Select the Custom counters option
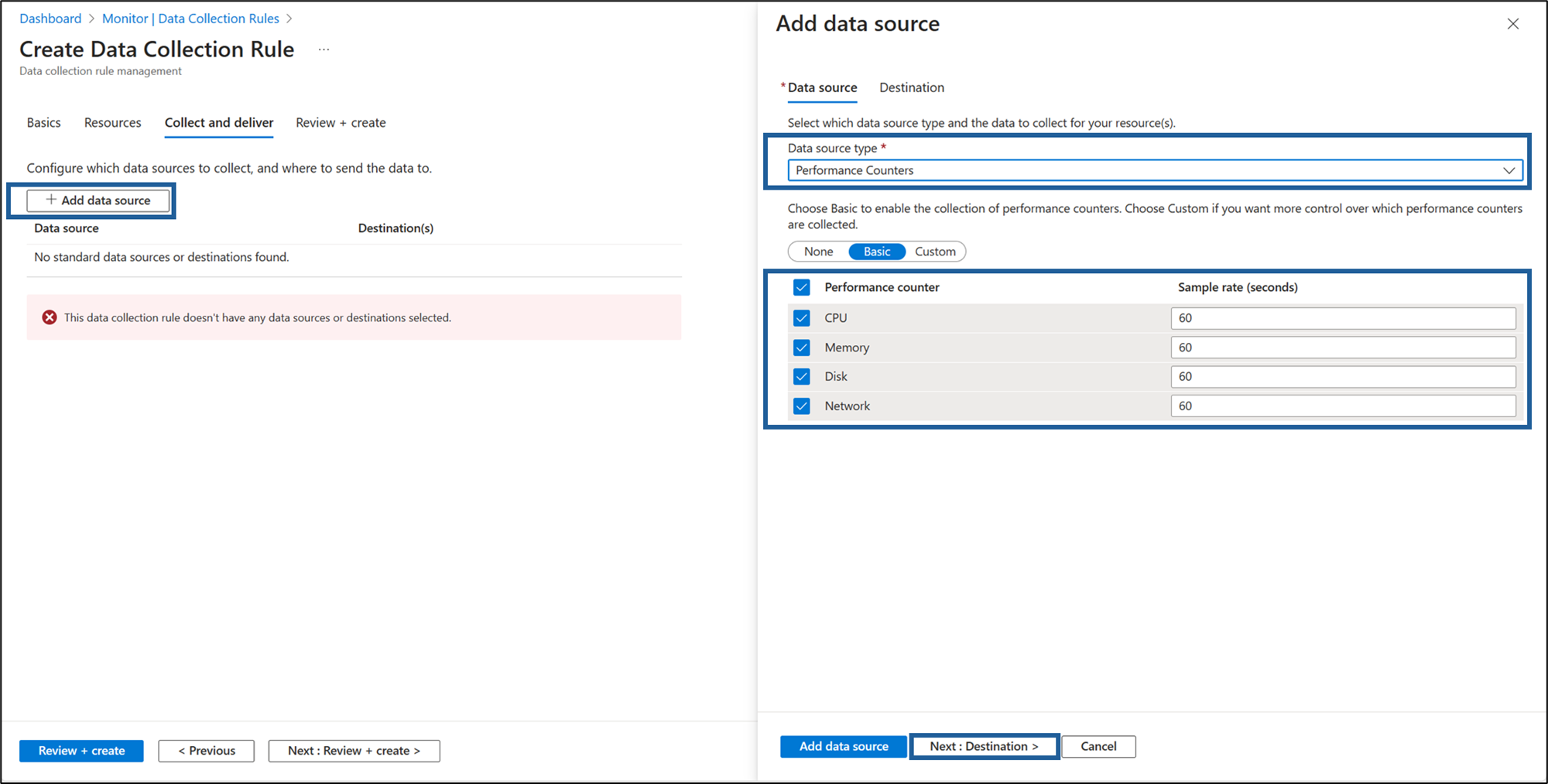The image size is (1548, 784). click(x=935, y=252)
